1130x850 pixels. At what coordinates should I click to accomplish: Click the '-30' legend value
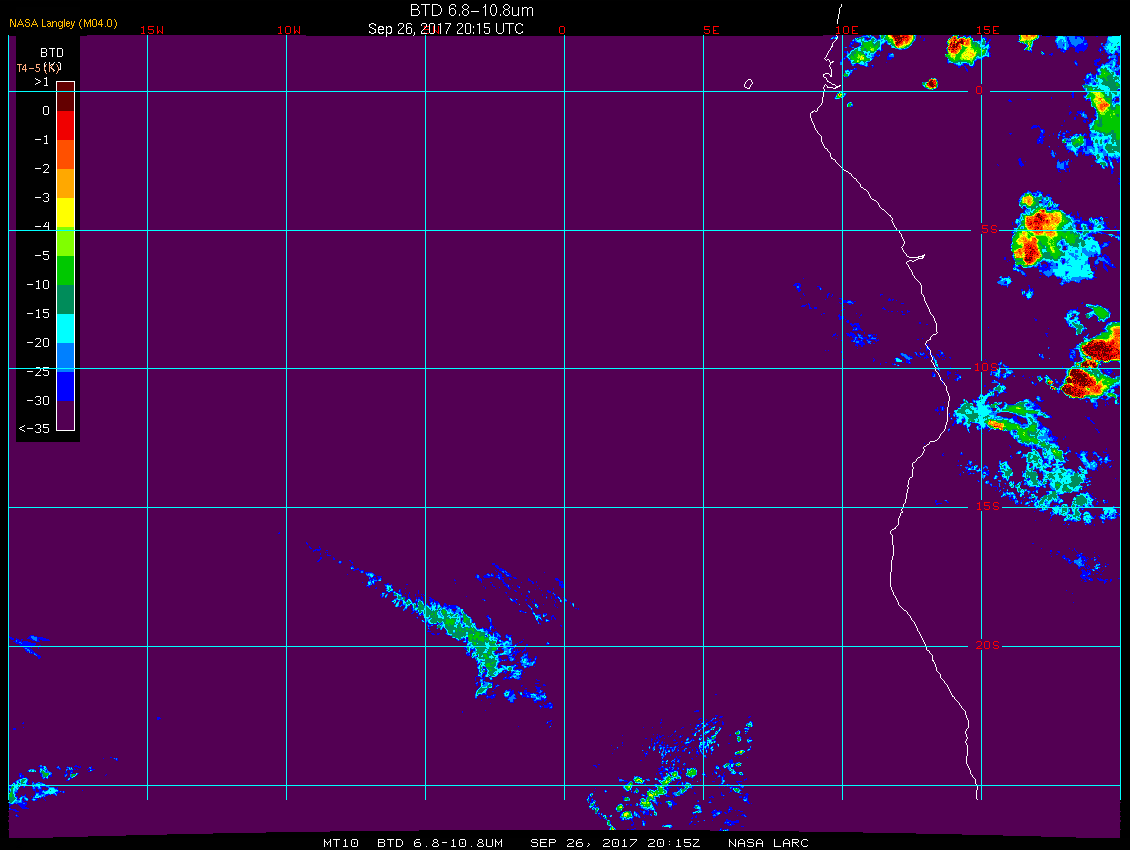(38, 401)
